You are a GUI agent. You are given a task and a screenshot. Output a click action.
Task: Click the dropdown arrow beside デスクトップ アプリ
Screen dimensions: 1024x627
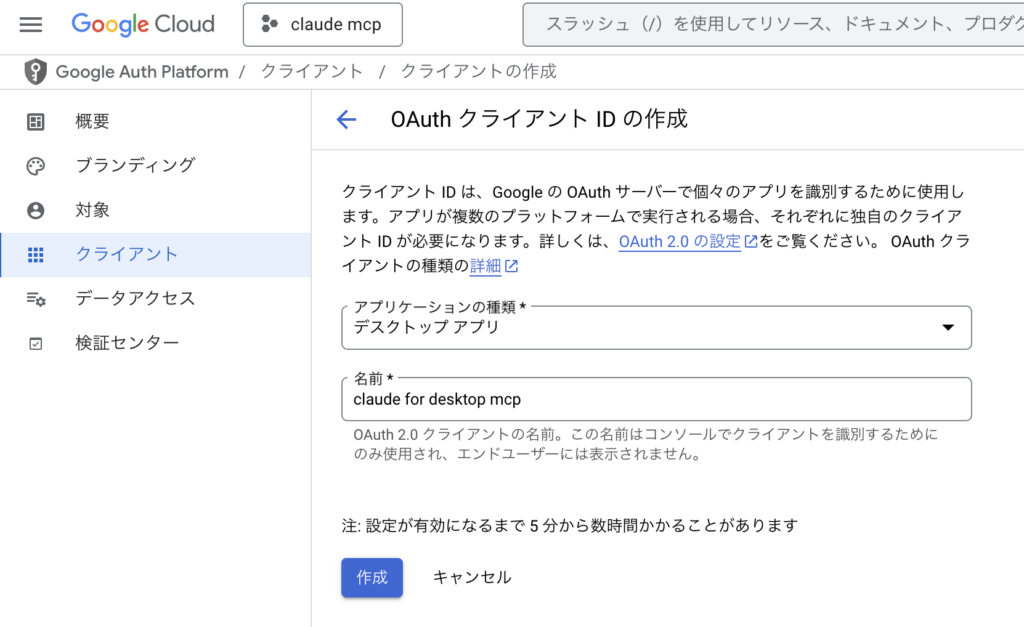(x=948, y=327)
